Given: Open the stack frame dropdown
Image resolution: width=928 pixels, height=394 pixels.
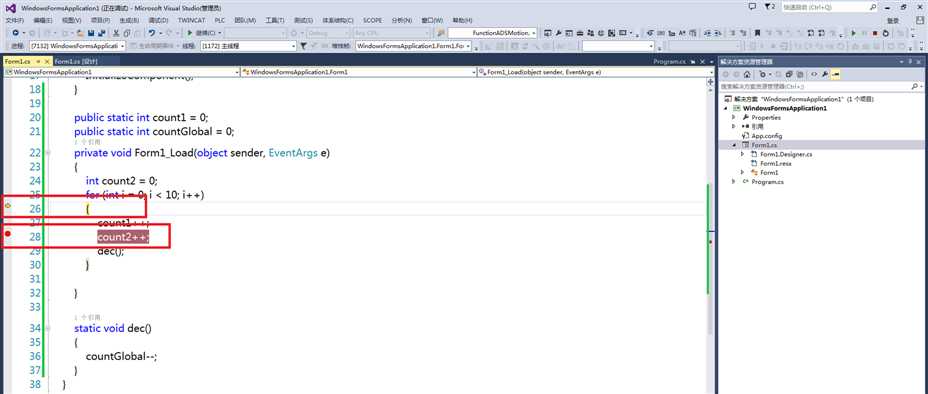Looking at the screenshot, I should pyautogui.click(x=414, y=46).
